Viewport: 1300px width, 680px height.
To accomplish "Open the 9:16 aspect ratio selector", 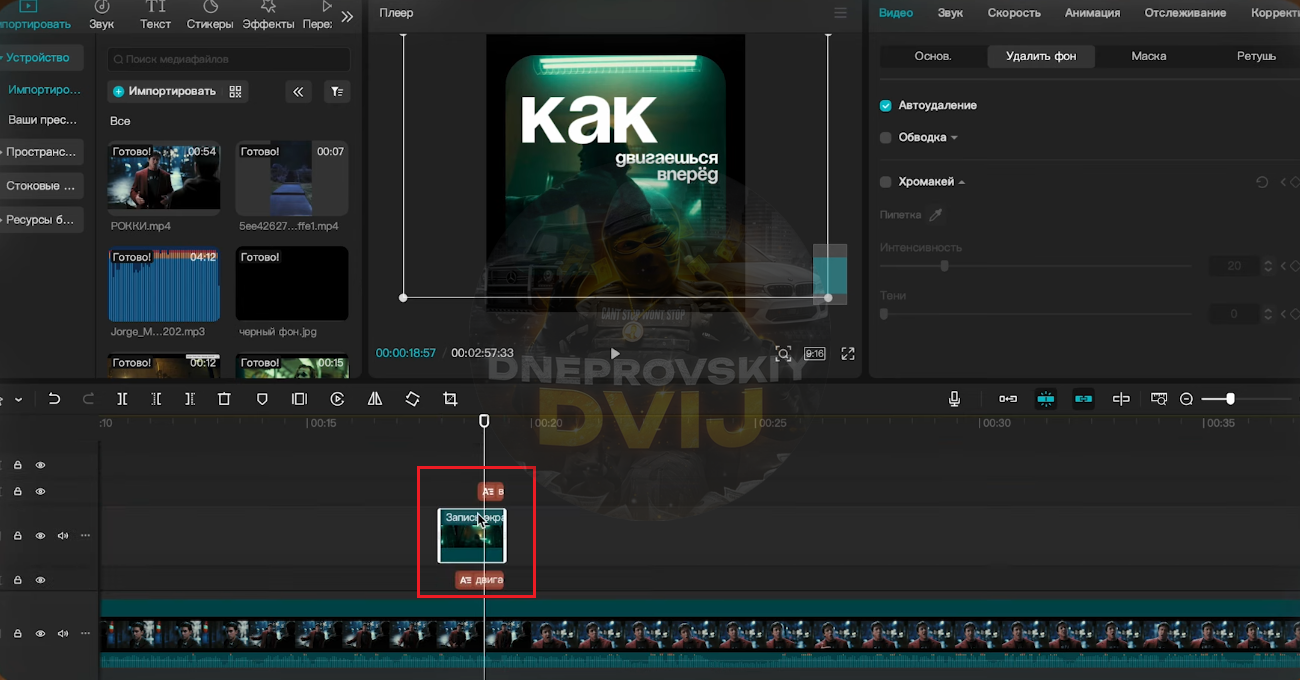I will pyautogui.click(x=815, y=353).
